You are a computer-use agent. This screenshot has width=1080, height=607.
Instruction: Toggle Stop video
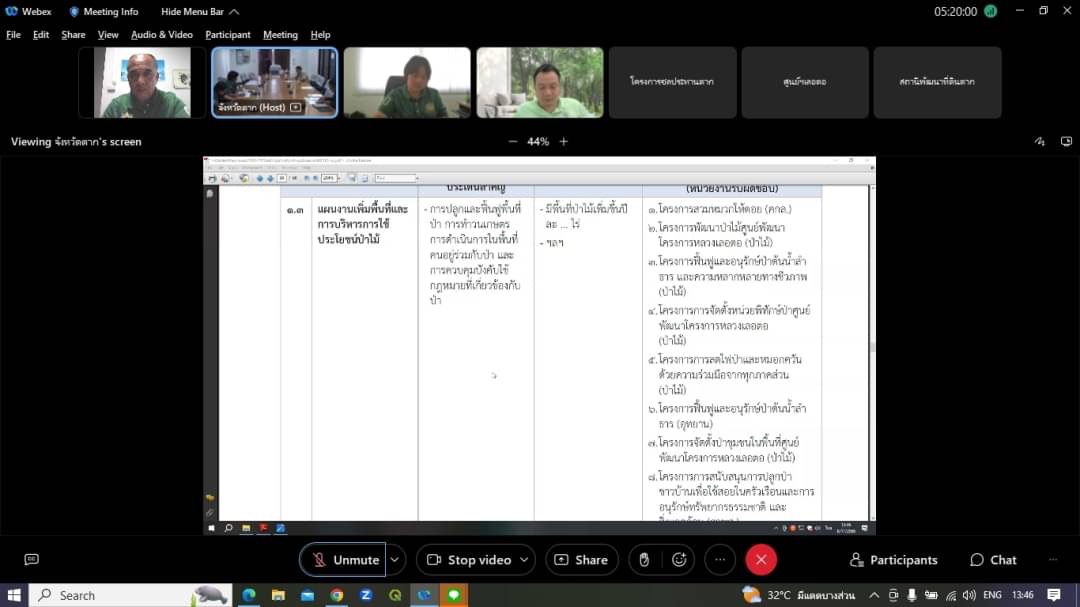[x=470, y=559]
